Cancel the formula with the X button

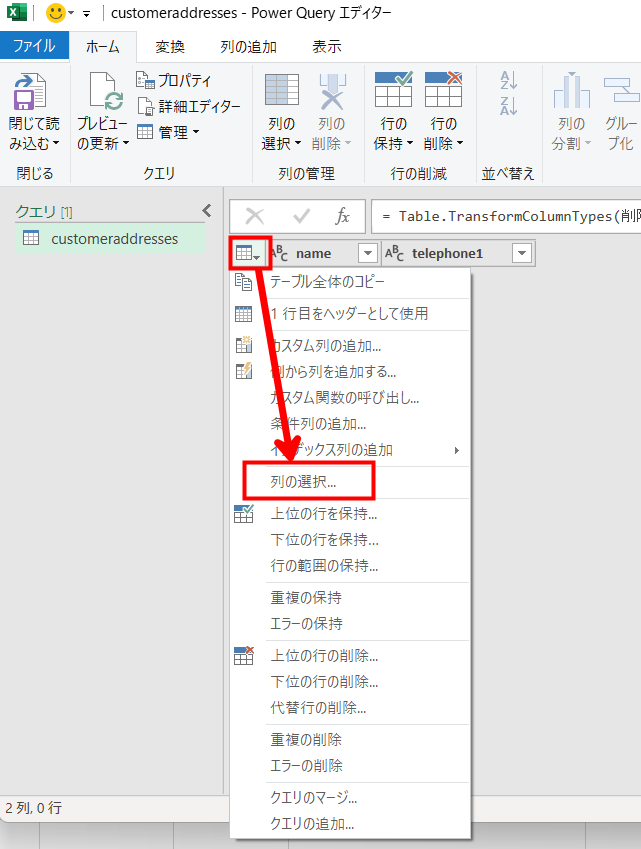[x=254, y=217]
